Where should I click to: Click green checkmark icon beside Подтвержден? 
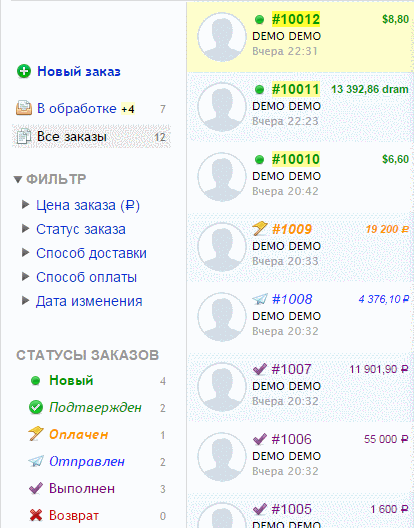pos(36,407)
